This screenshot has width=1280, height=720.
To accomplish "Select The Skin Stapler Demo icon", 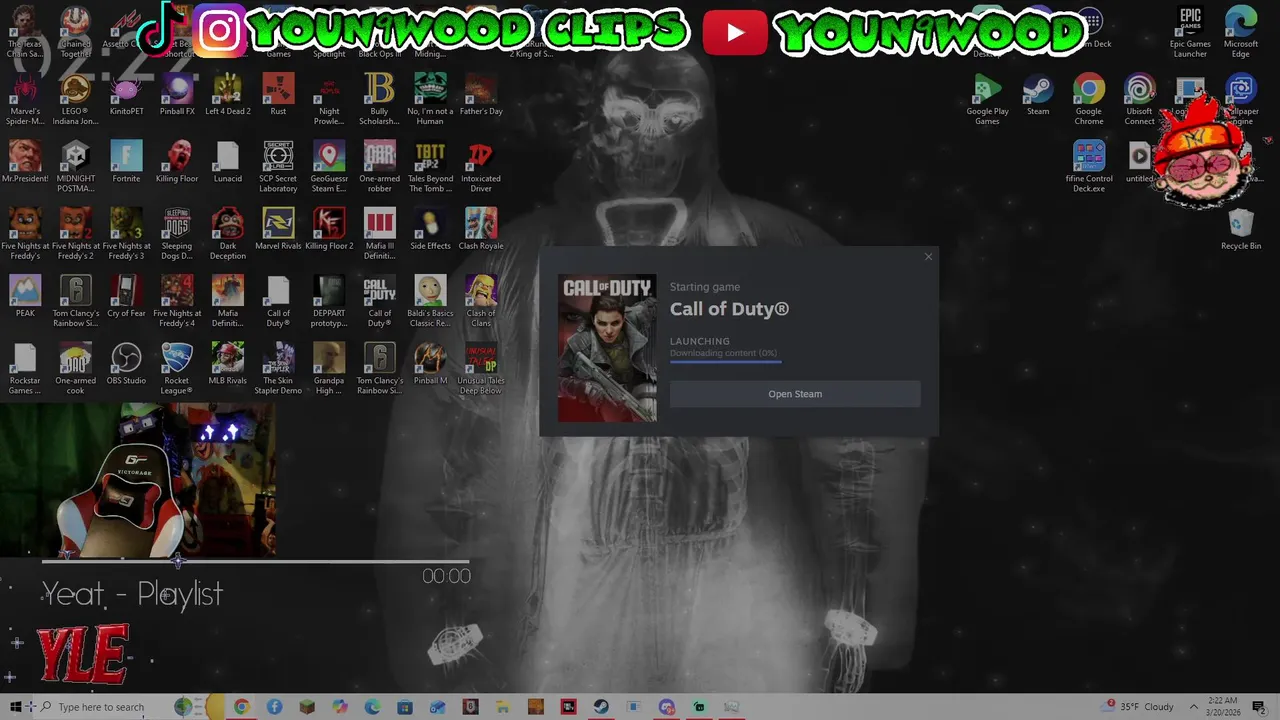I will pyautogui.click(x=278, y=368).
